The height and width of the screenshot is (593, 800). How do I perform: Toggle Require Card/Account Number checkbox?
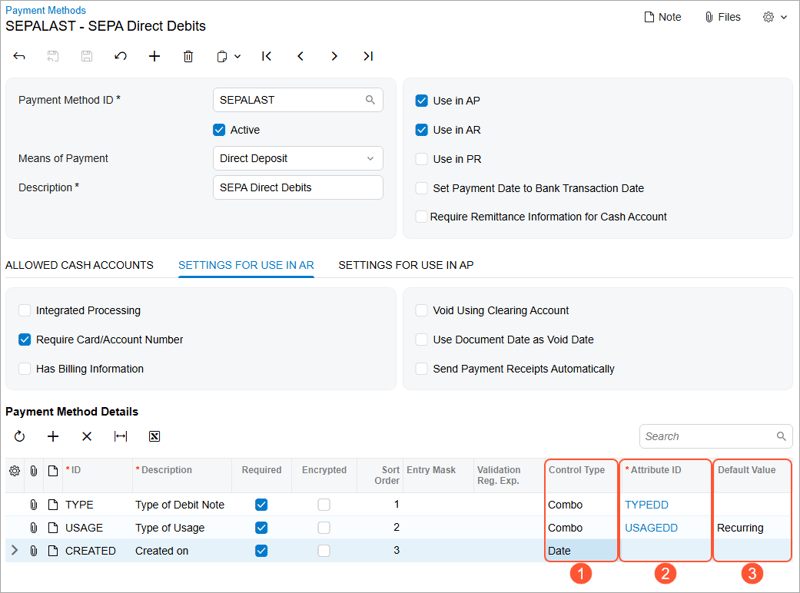click(x=24, y=339)
